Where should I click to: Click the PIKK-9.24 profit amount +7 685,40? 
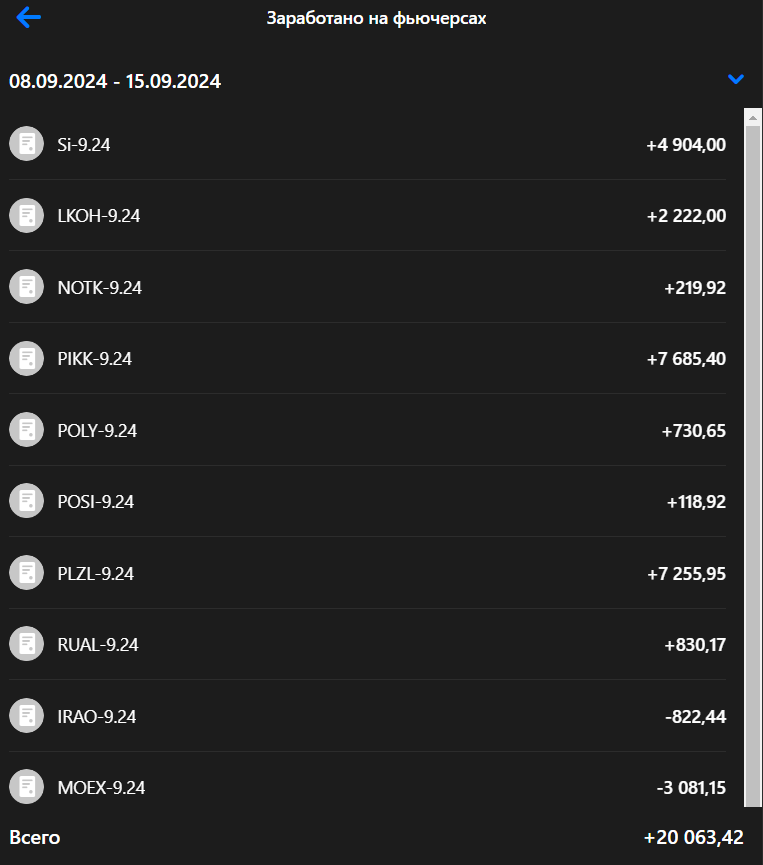click(x=686, y=359)
